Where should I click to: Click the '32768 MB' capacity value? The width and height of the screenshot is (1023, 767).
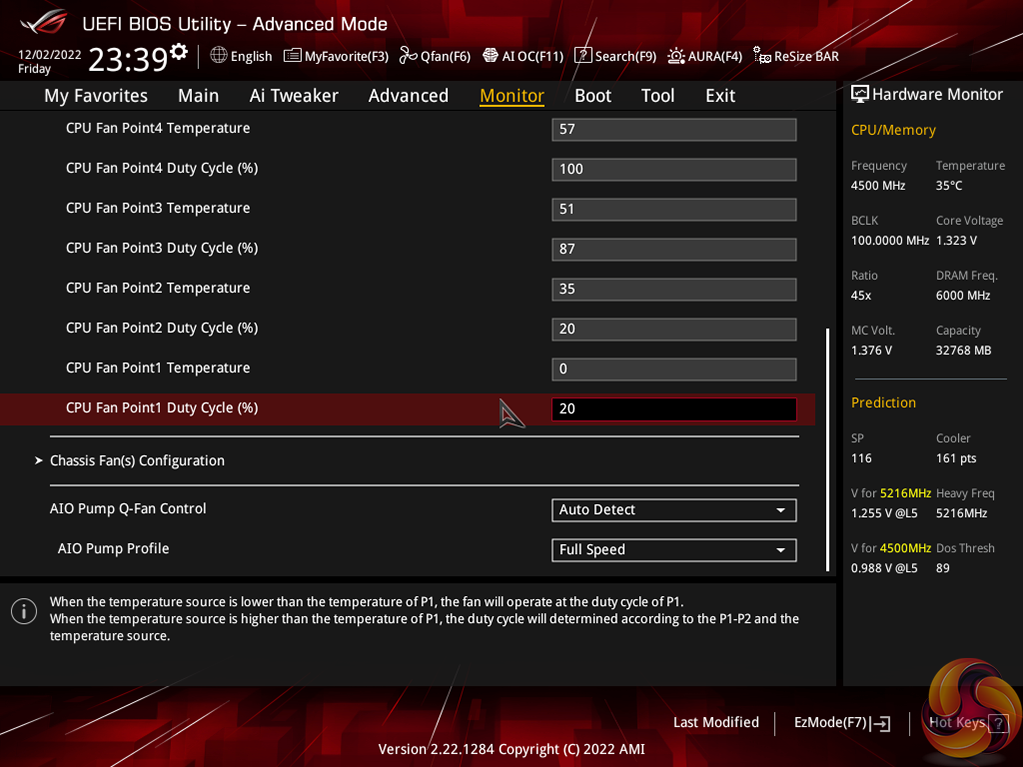[964, 351]
